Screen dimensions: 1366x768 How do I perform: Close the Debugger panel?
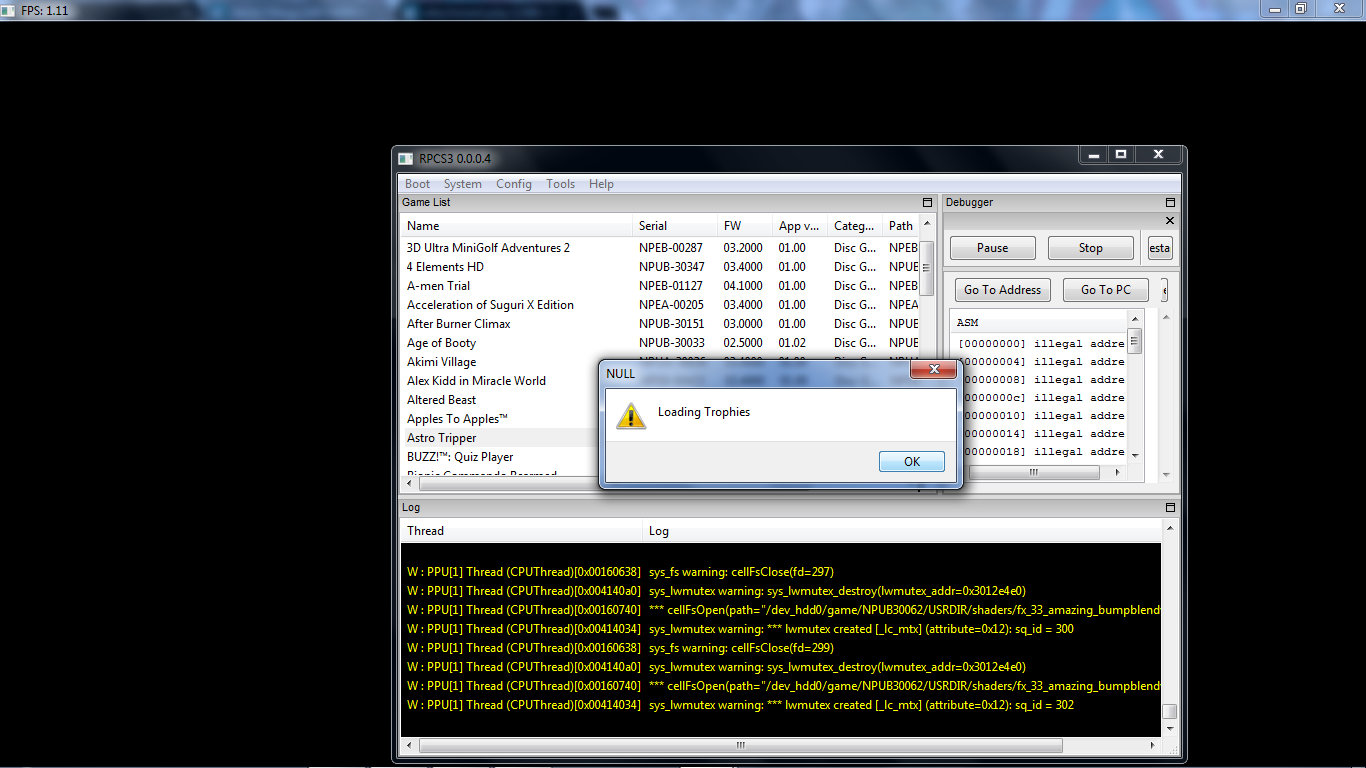tap(1171, 220)
